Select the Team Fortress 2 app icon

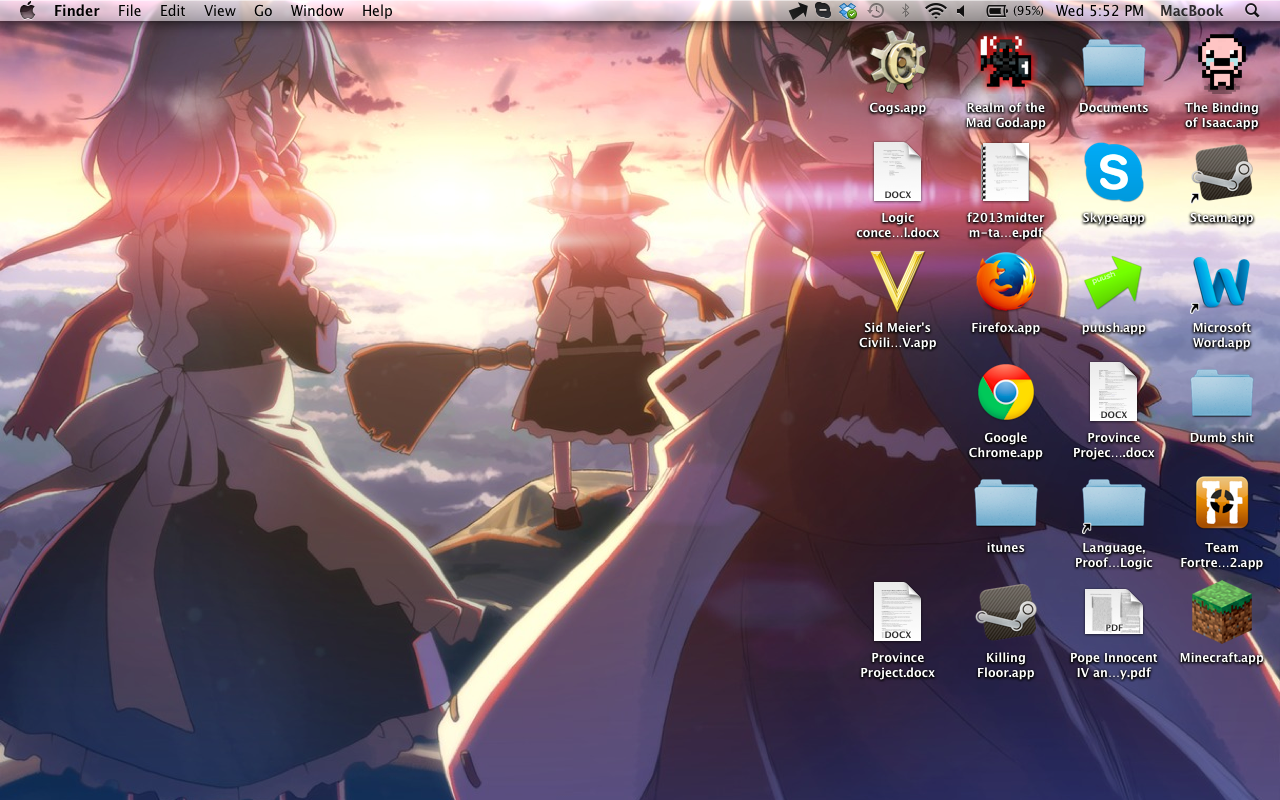click(1221, 503)
